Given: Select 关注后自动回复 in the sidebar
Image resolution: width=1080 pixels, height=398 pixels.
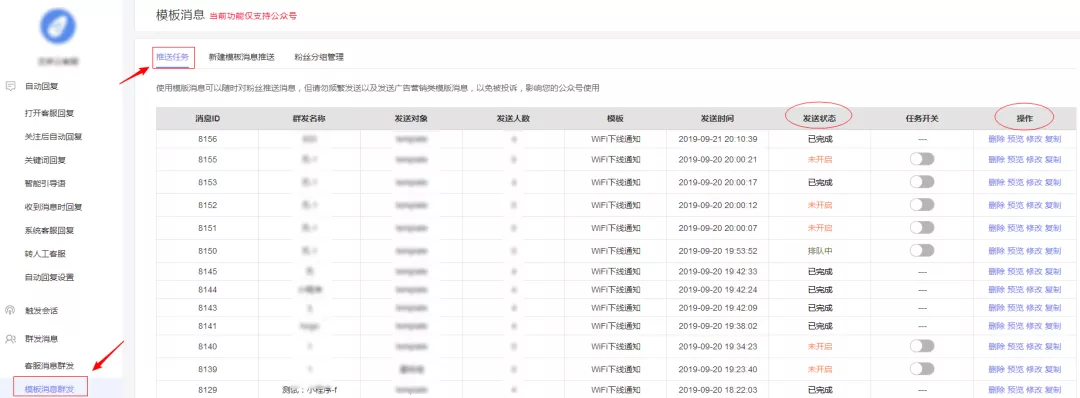Looking at the screenshot, I should [x=53, y=136].
